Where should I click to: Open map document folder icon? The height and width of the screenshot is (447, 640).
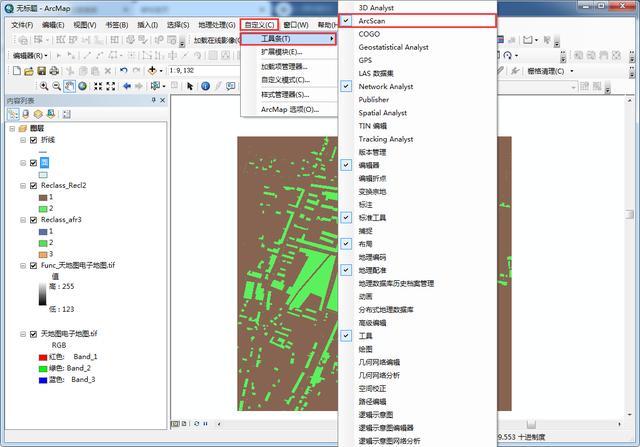point(29,71)
